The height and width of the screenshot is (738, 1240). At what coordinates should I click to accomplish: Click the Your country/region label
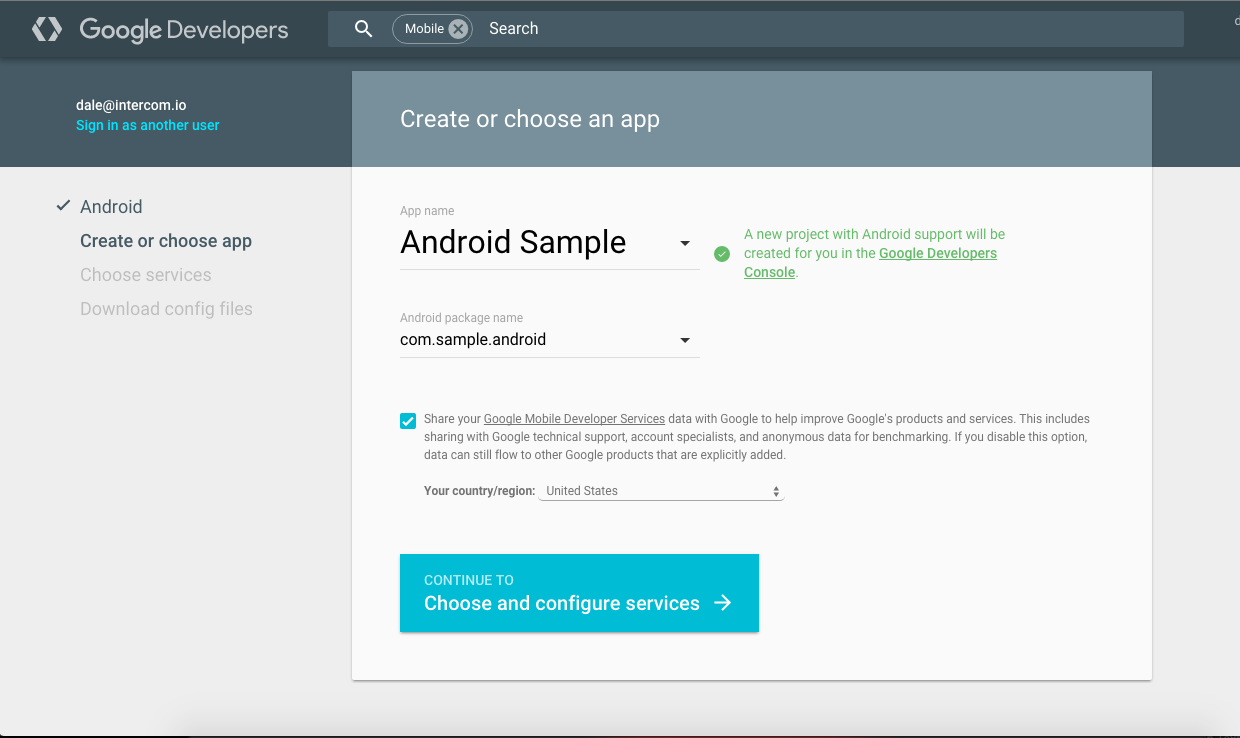(479, 491)
